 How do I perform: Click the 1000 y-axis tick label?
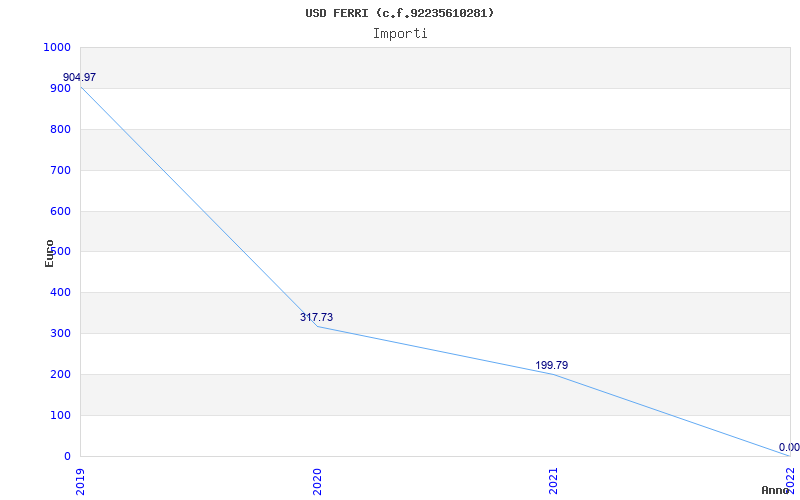pos(57,48)
